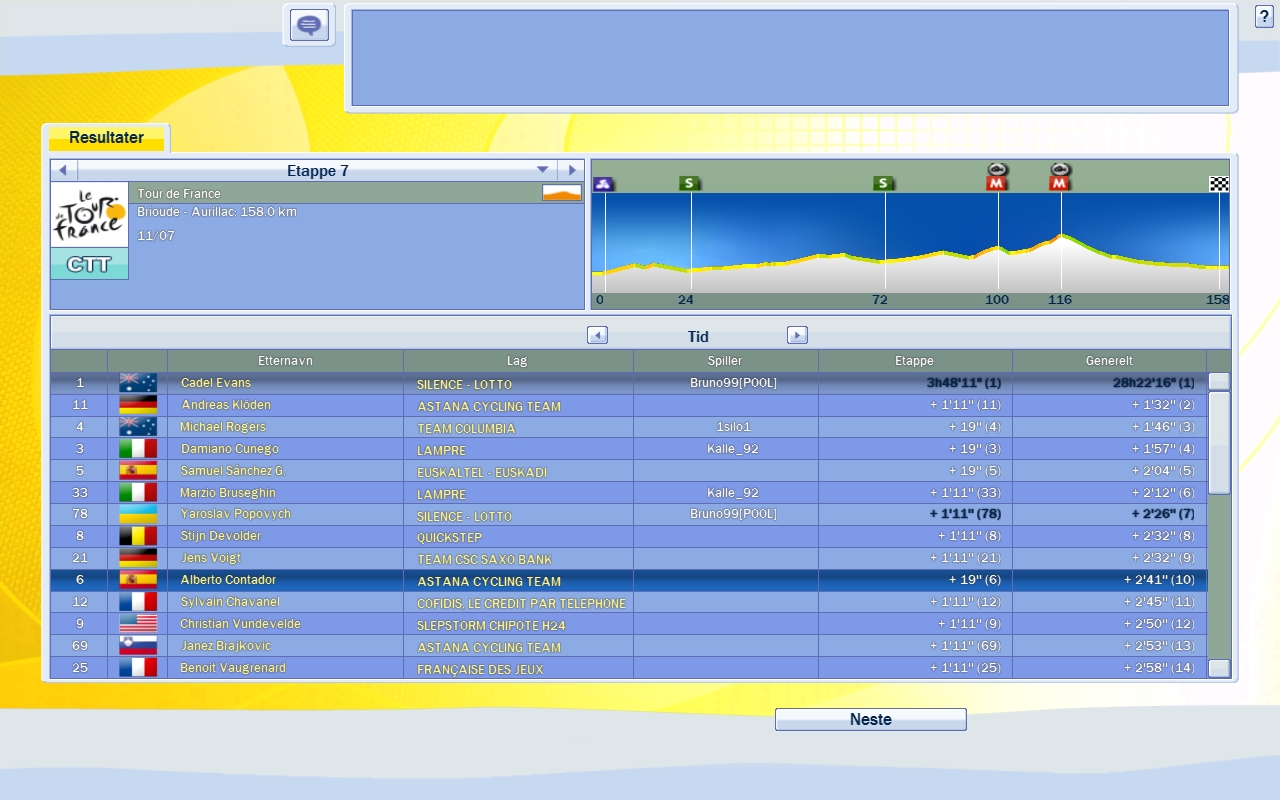Select rider name Christian Vandevelde

(240, 624)
